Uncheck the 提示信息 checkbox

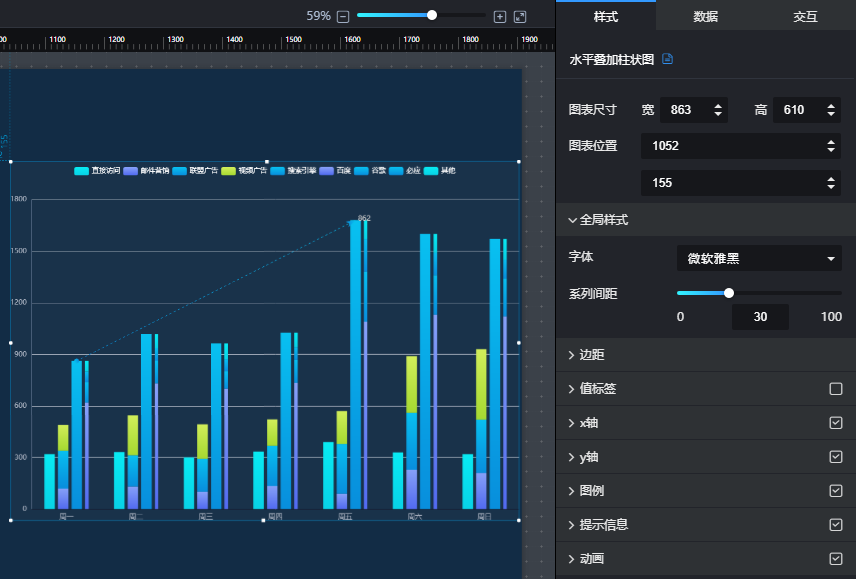[835, 524]
